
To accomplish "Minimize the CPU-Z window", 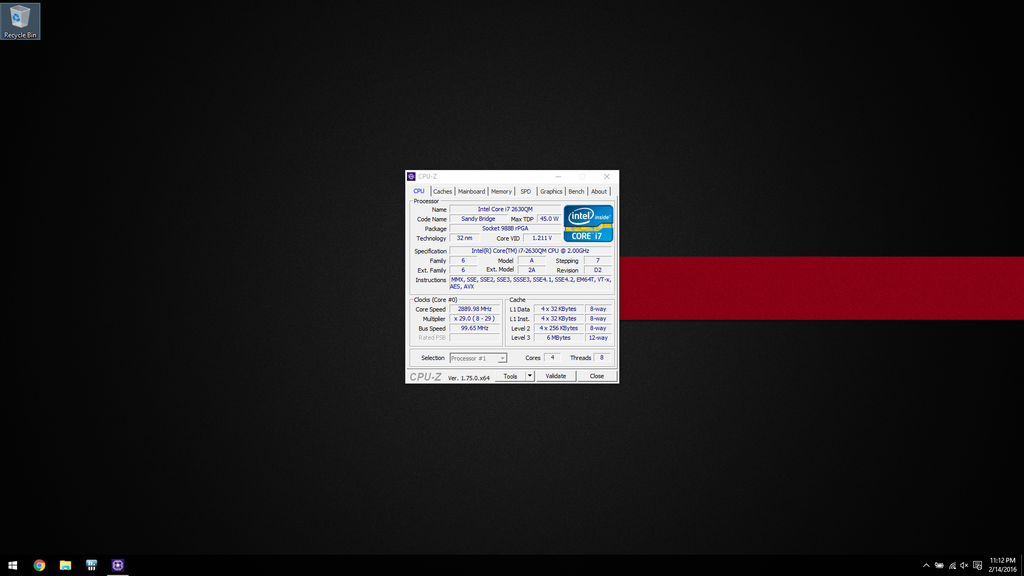I will (558, 176).
